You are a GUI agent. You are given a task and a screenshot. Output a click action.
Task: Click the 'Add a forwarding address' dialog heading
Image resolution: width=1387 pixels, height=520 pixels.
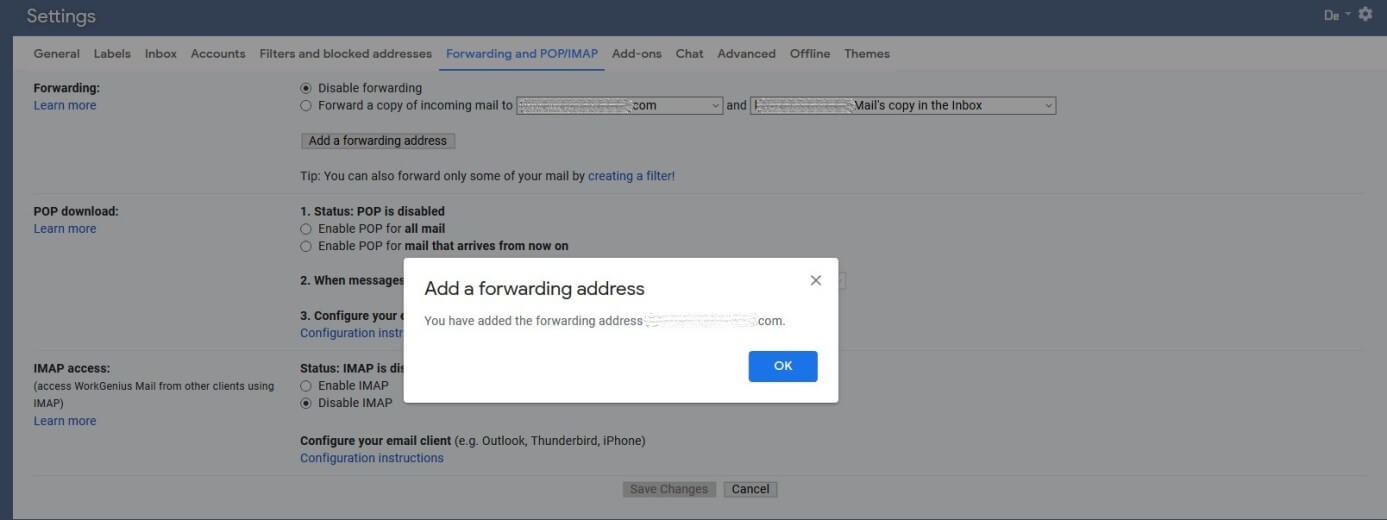[534, 288]
